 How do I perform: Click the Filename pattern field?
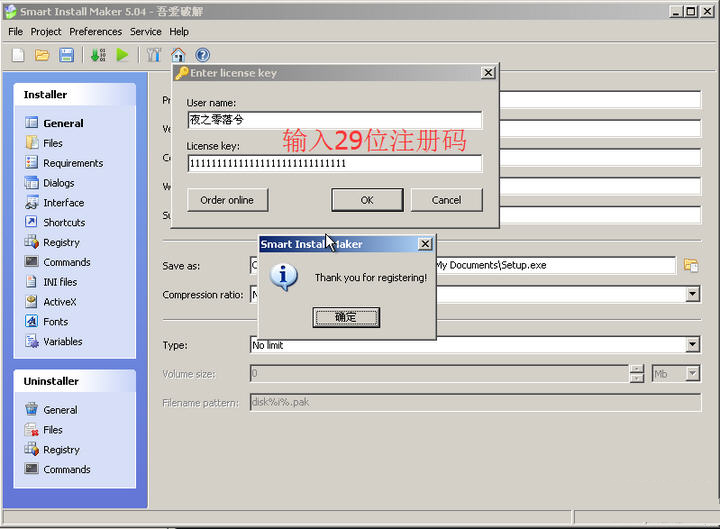475,402
